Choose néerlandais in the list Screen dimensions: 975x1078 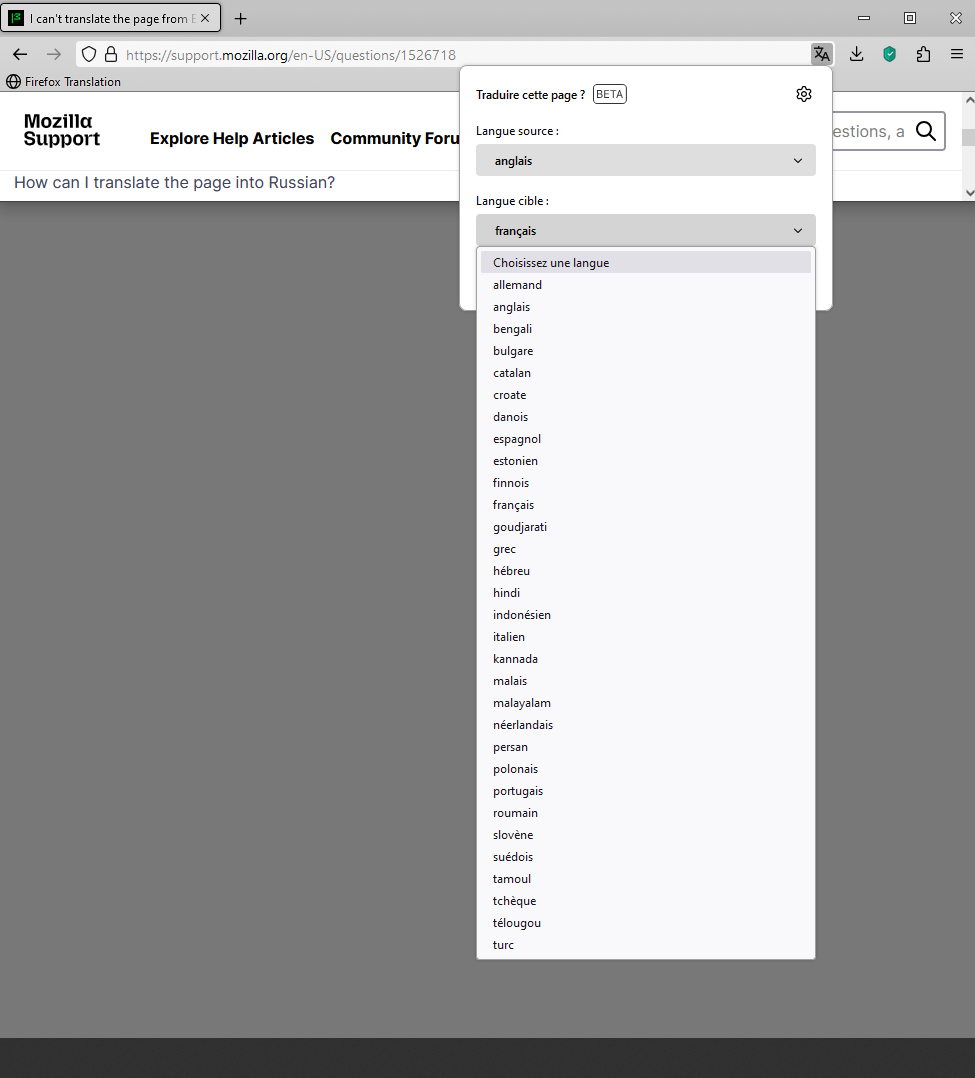[x=646, y=725]
